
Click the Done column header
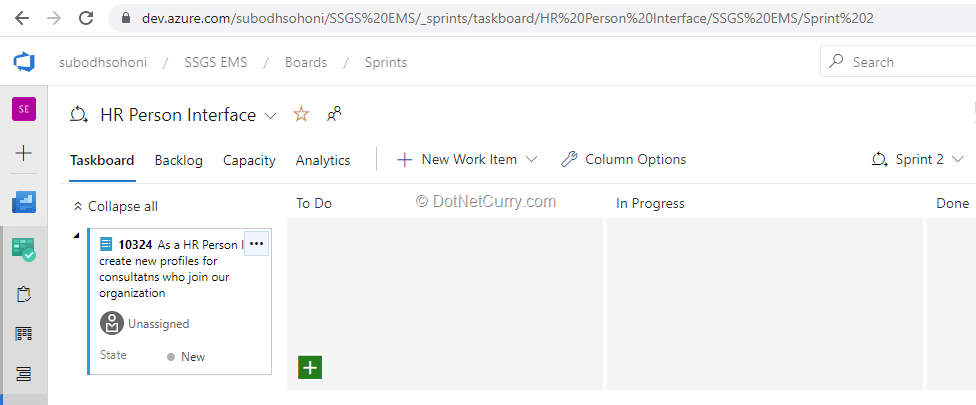coord(952,203)
